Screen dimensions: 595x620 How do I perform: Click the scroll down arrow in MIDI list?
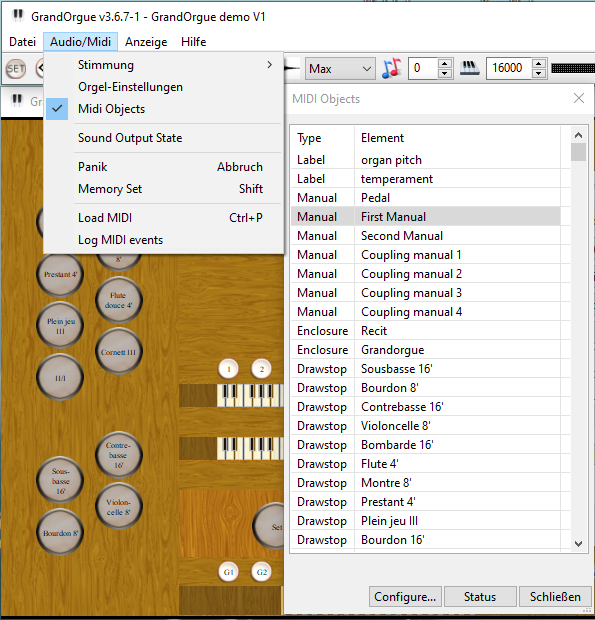pos(578,544)
